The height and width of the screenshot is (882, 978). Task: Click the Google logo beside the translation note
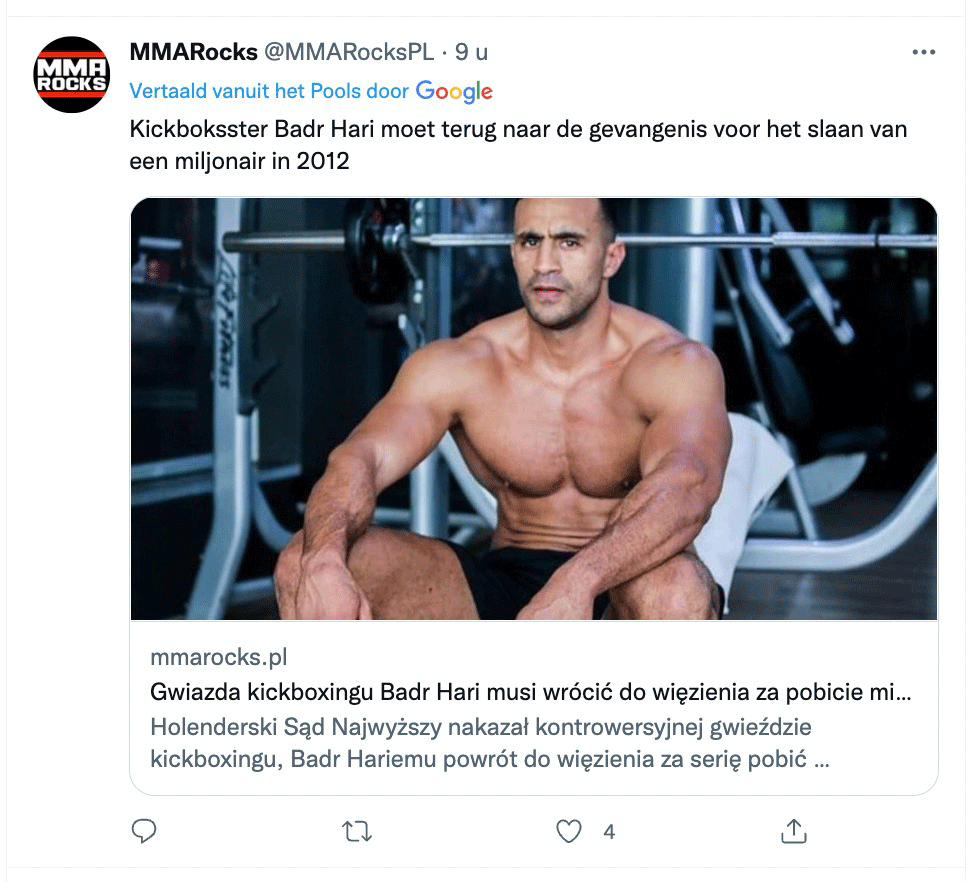tap(454, 92)
